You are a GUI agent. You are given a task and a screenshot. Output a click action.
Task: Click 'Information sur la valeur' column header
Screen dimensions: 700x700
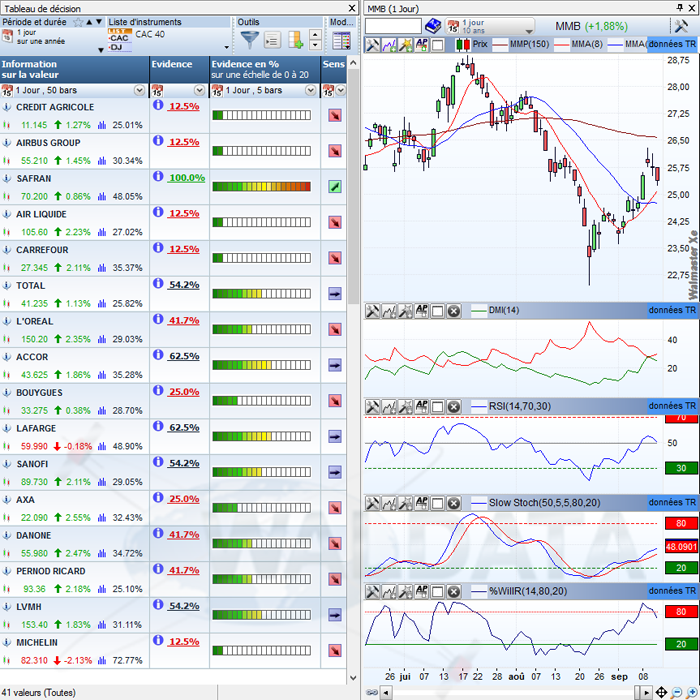pos(74,69)
